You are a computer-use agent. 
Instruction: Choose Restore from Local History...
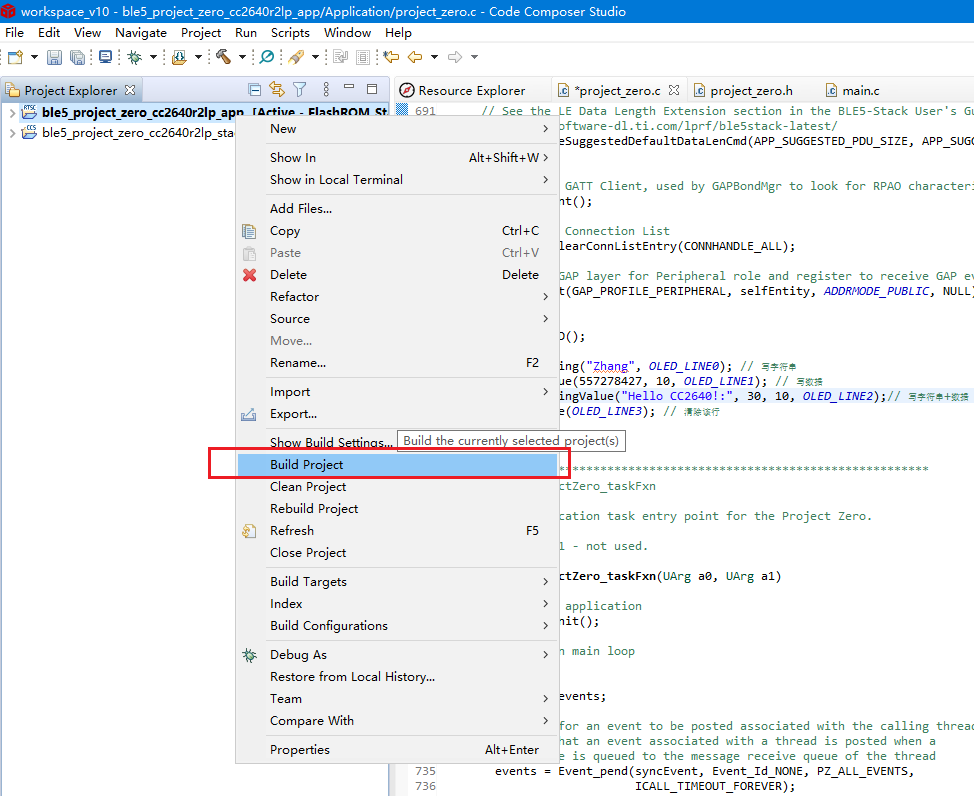(x=398, y=677)
